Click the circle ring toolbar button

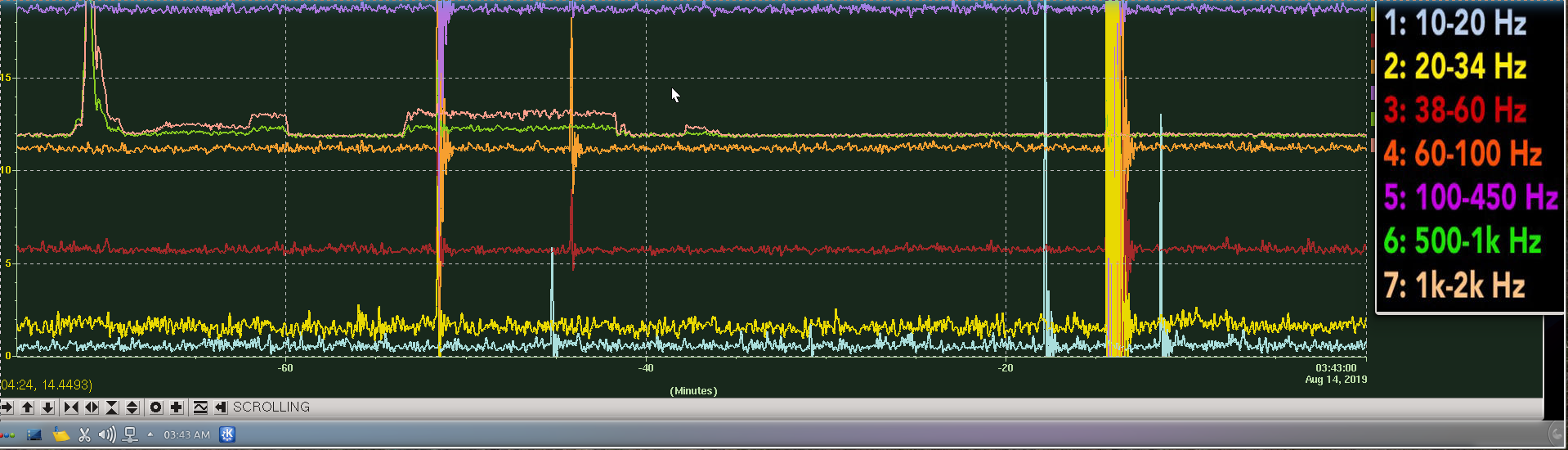click(x=156, y=407)
